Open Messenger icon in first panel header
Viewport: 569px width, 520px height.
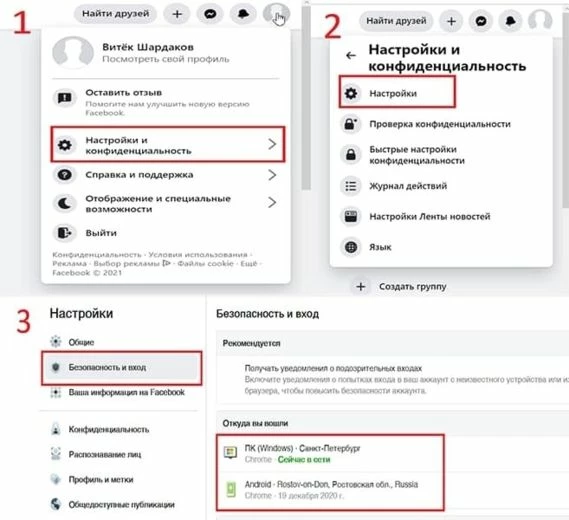pos(210,14)
